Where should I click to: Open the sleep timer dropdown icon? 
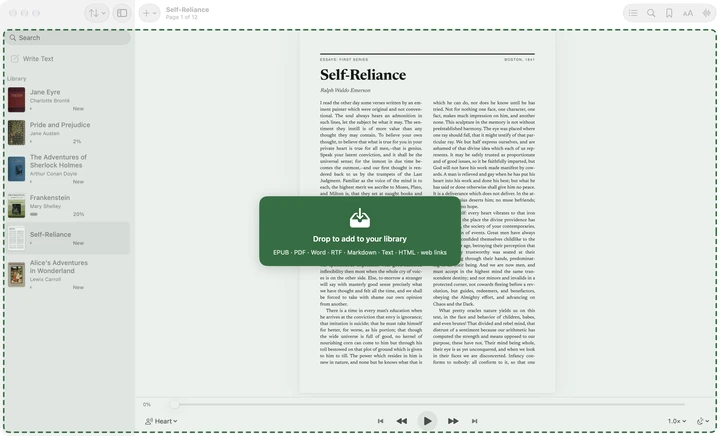pos(703,421)
